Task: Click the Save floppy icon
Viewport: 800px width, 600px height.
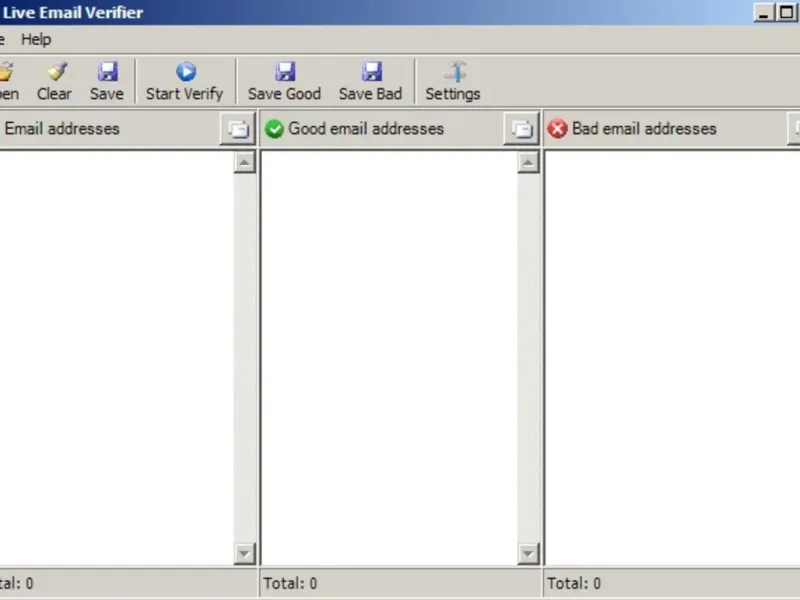Action: (108, 72)
